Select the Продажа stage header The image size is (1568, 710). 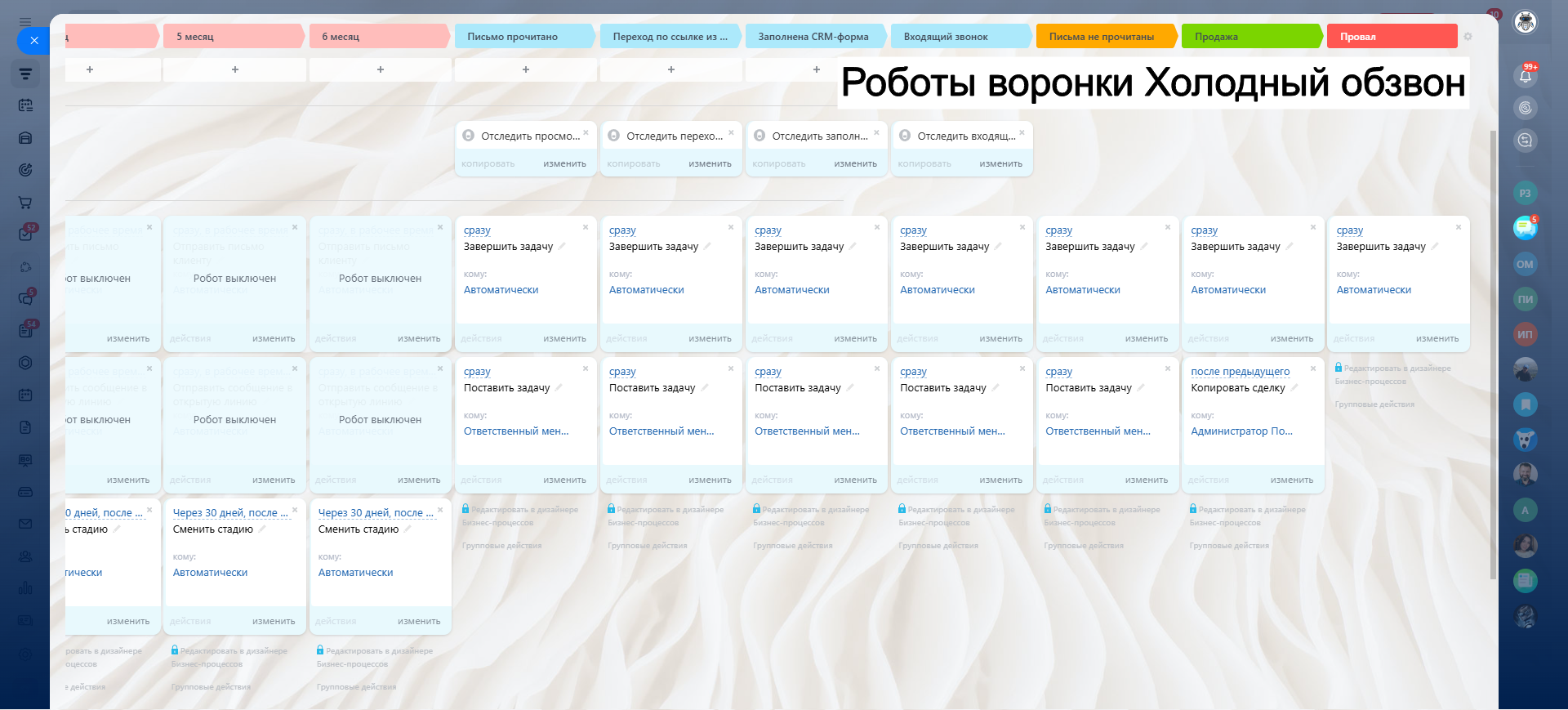click(x=1249, y=37)
